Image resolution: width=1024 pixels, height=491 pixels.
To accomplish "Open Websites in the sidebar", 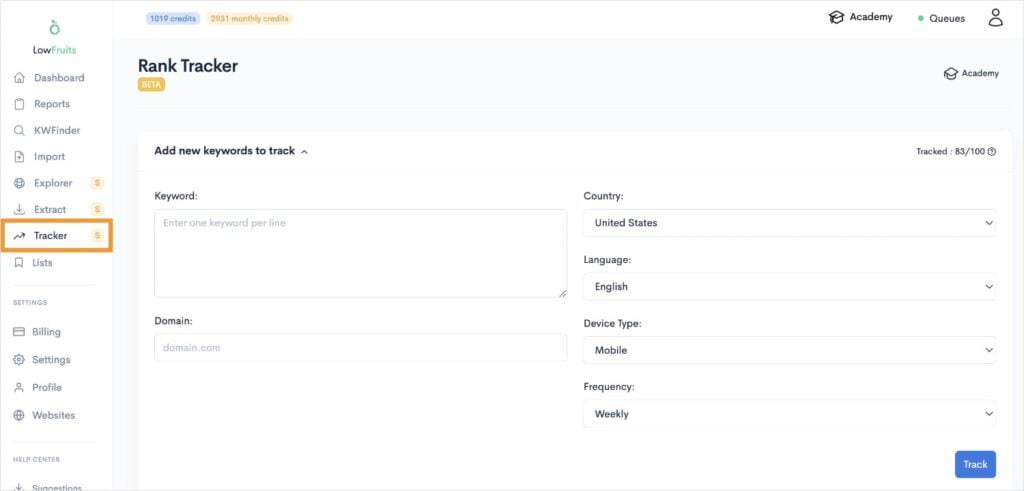I will click(53, 415).
